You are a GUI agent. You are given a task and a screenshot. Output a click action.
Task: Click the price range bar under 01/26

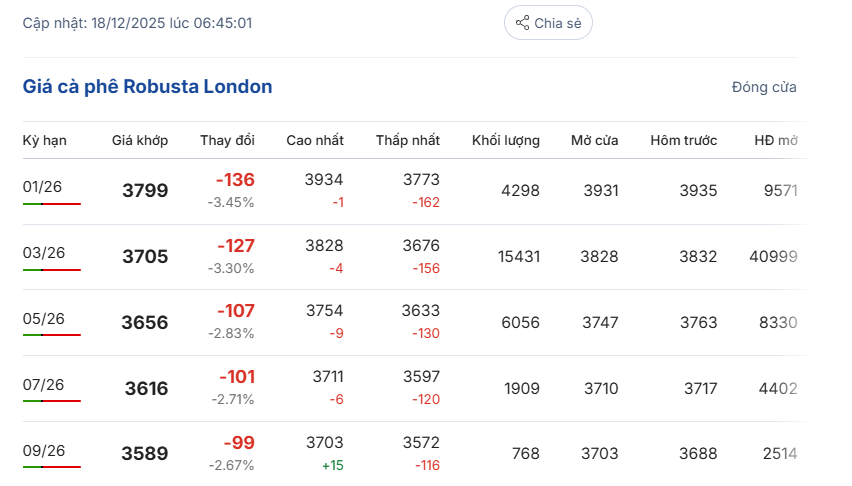coord(52,204)
